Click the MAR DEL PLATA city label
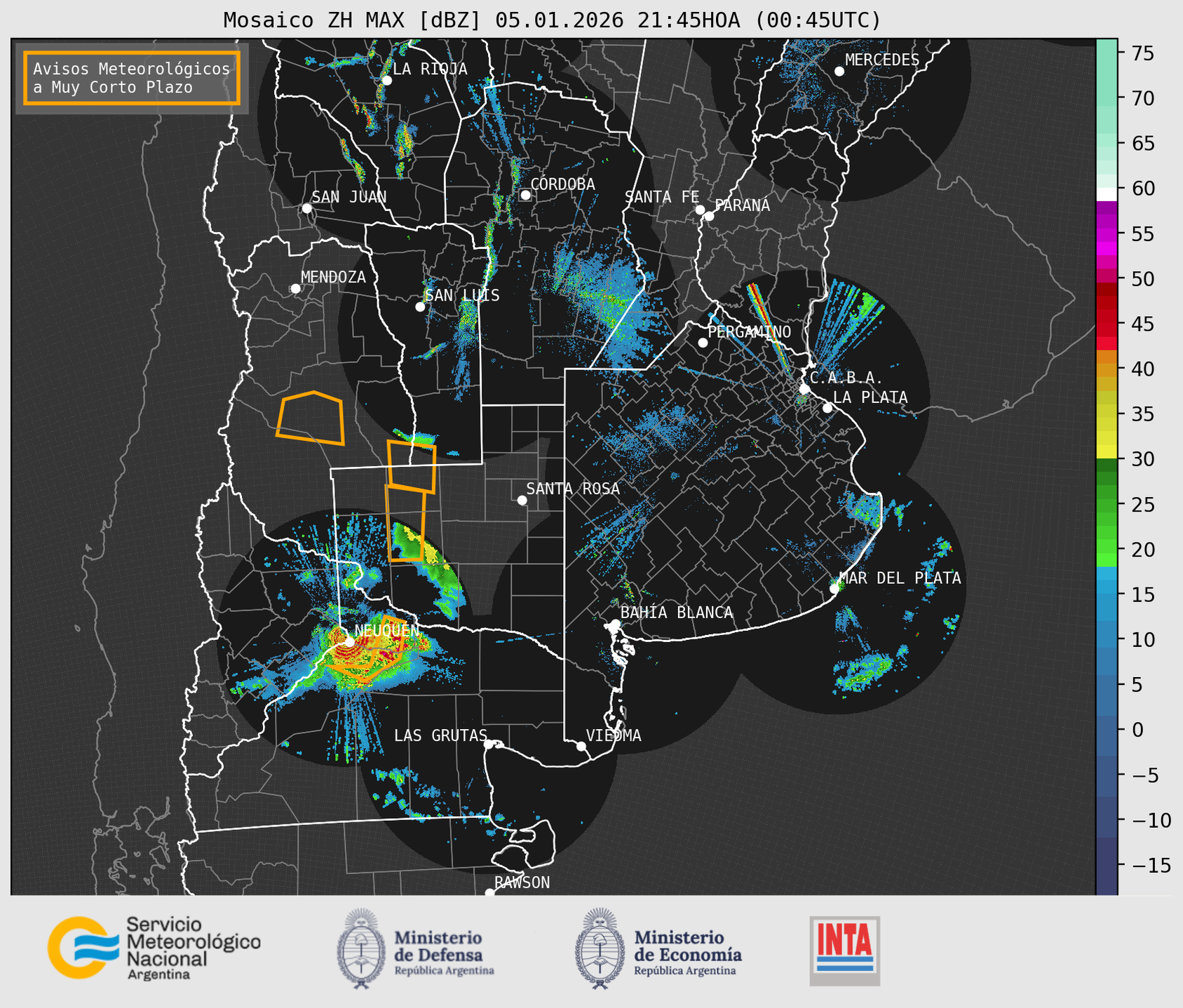 click(x=900, y=578)
